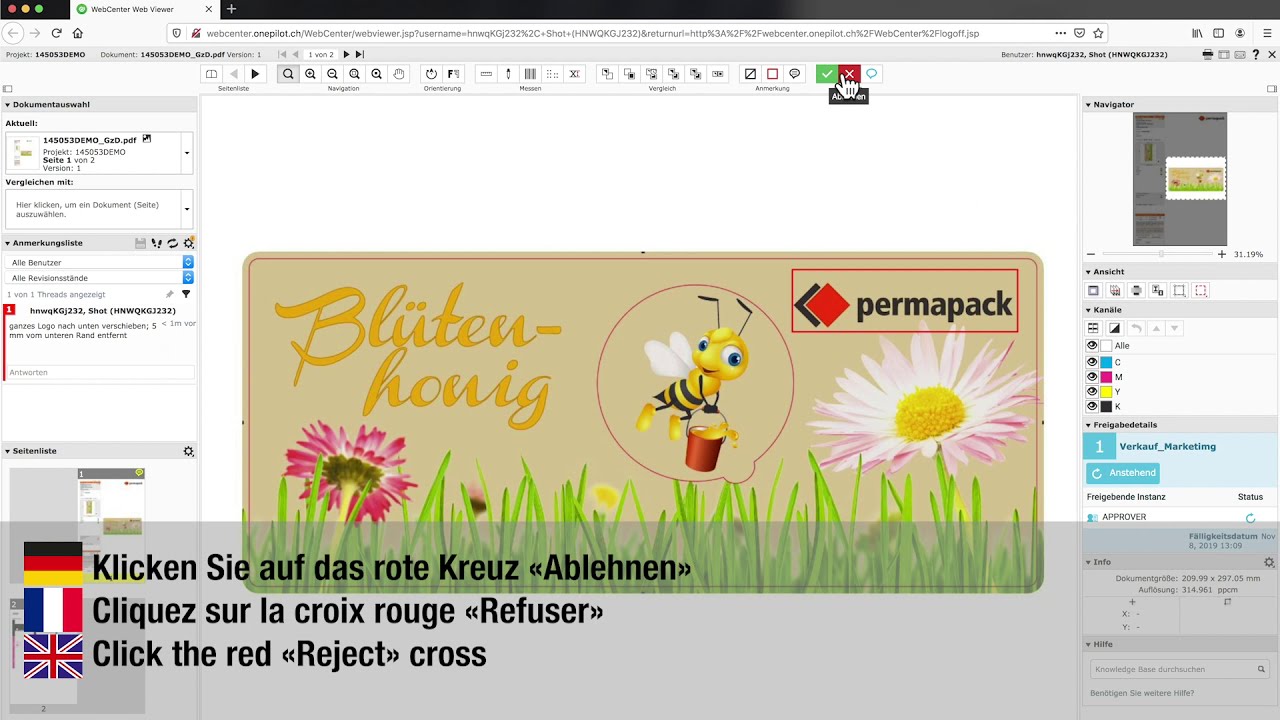Click the blue comment bubble beside reject
This screenshot has width=1280, height=720.
point(872,74)
